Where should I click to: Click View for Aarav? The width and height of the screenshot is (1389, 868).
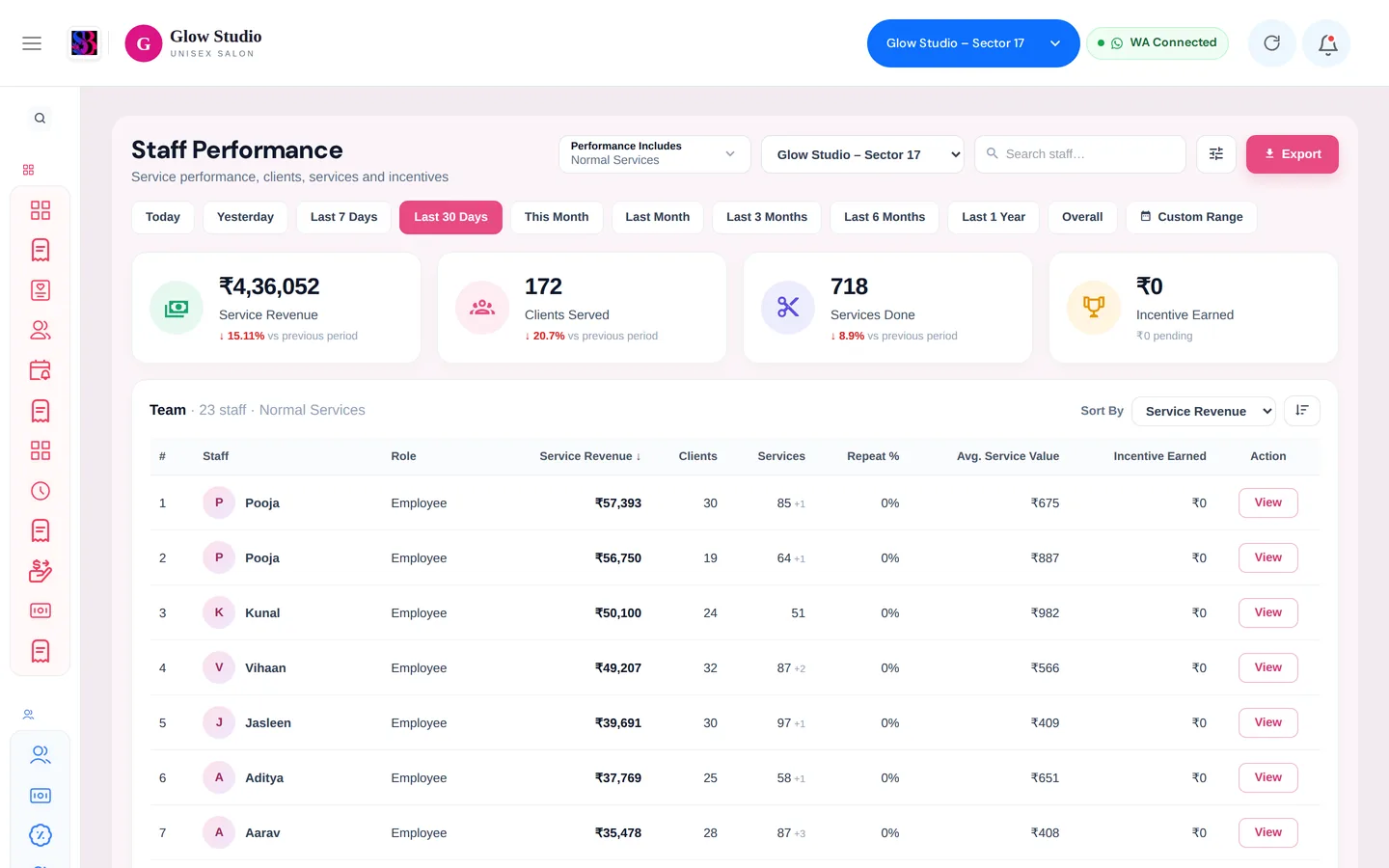pyautogui.click(x=1268, y=832)
